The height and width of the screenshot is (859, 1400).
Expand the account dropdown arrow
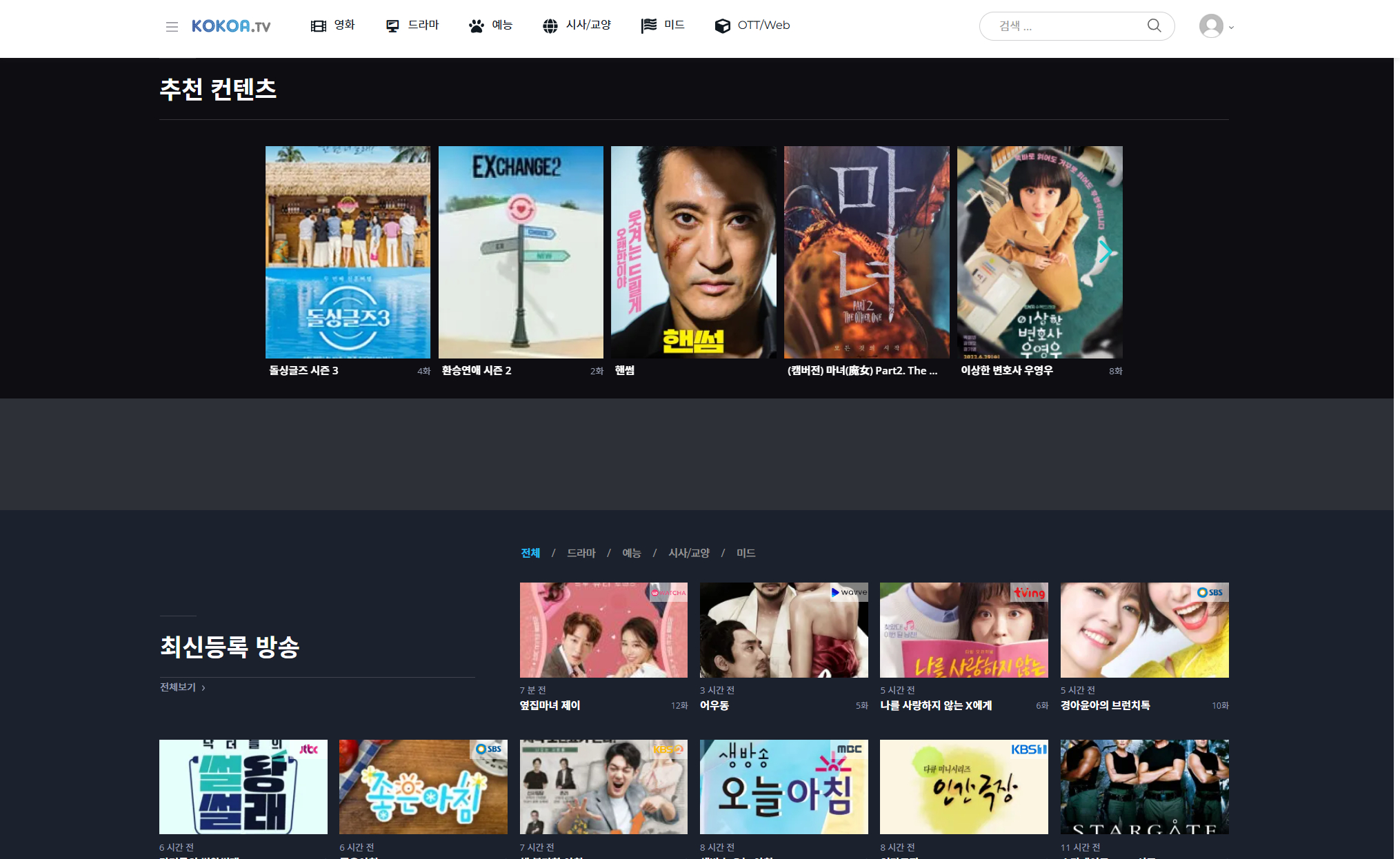[1231, 28]
